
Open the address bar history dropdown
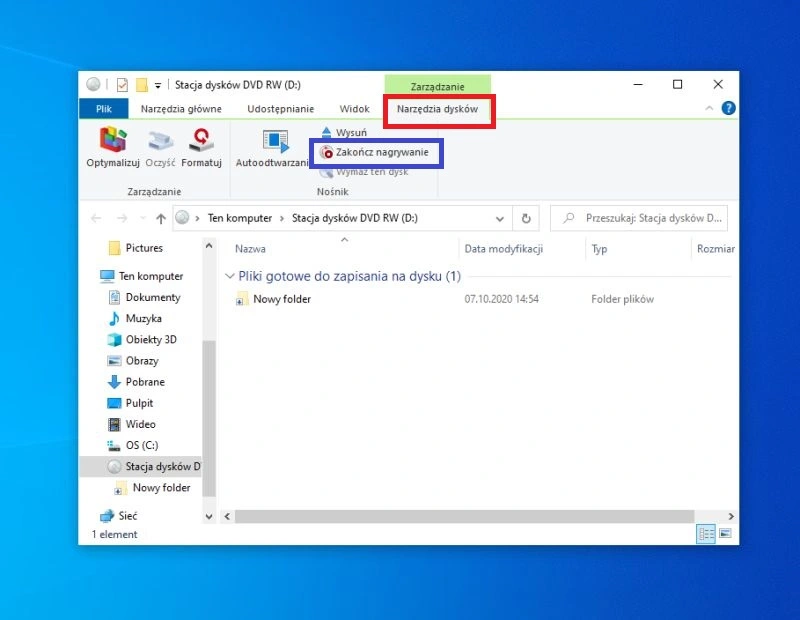pos(500,218)
